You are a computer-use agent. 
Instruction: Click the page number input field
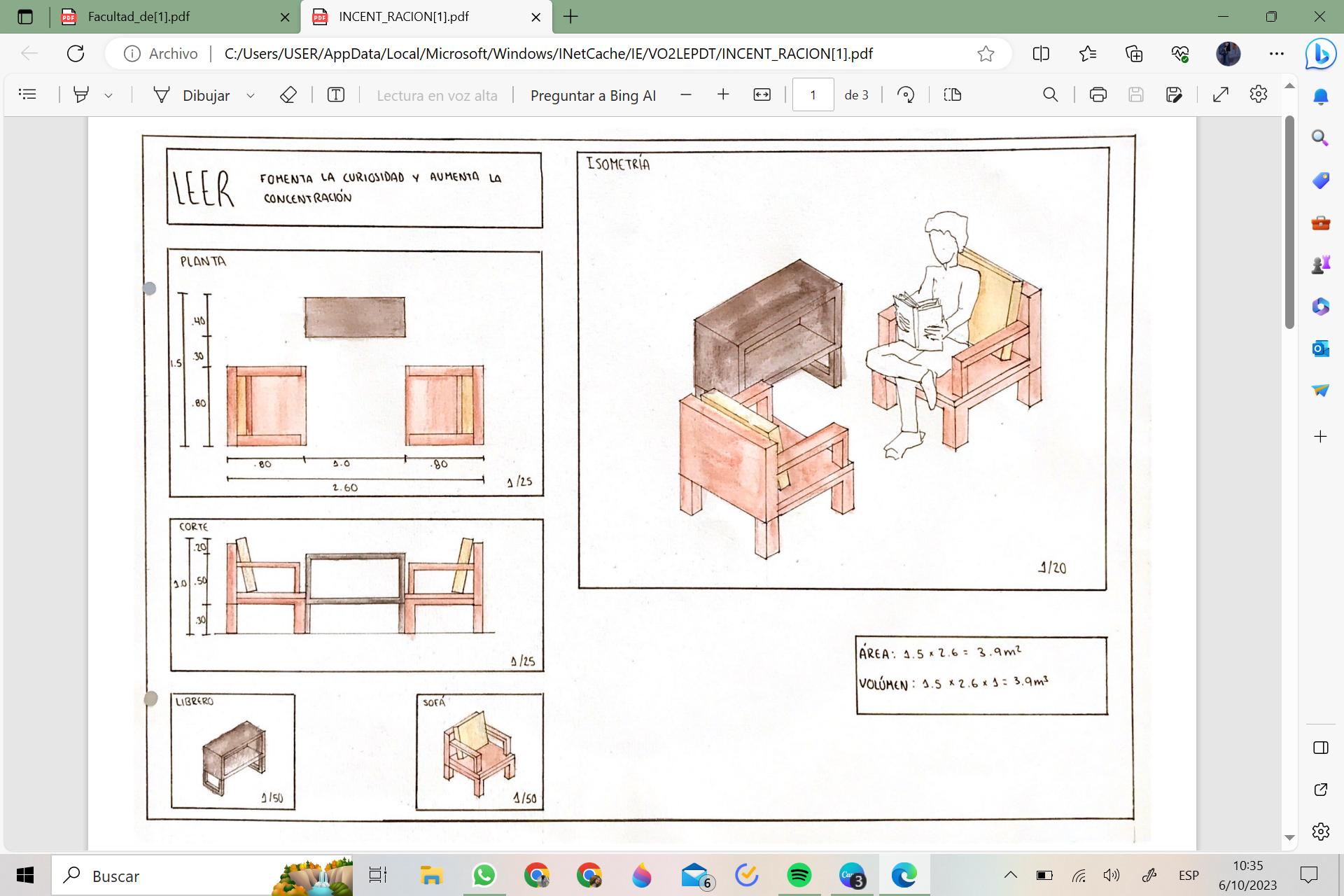coord(812,94)
